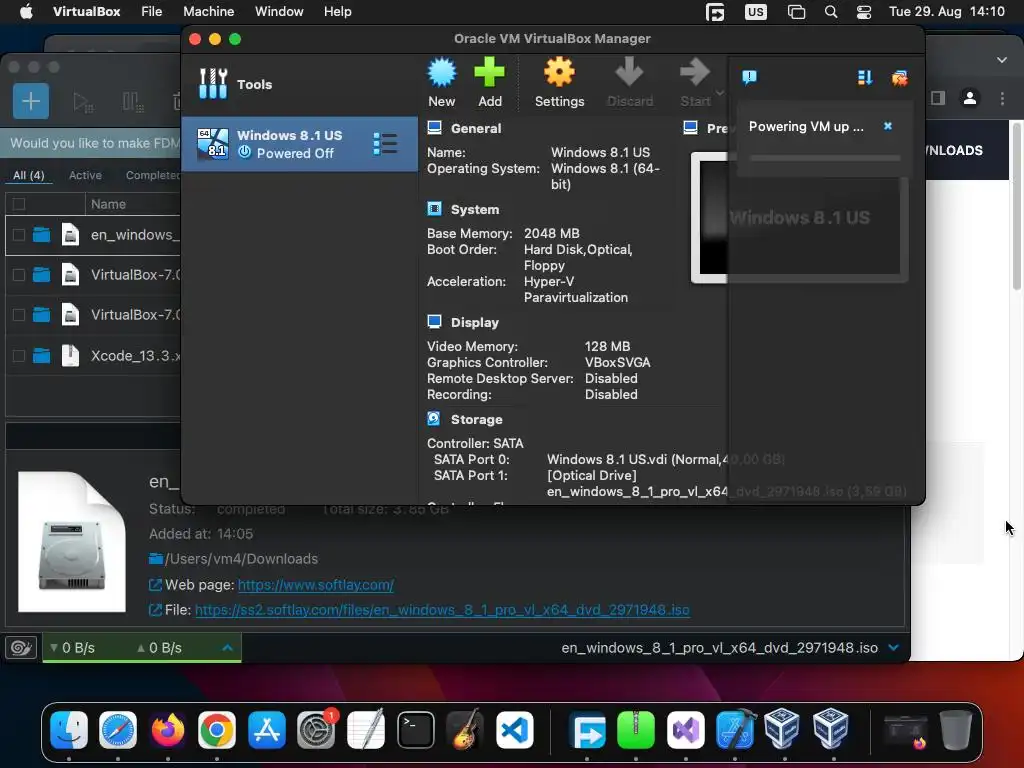Switch to the Active tab in FDM

point(86,175)
